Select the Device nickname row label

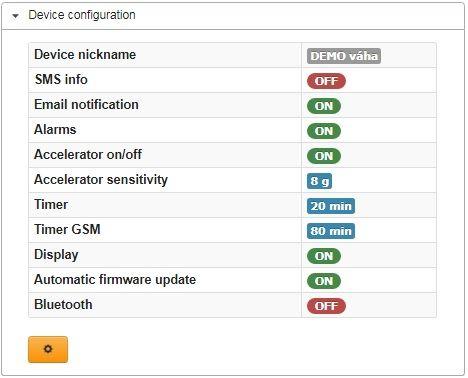coord(85,55)
